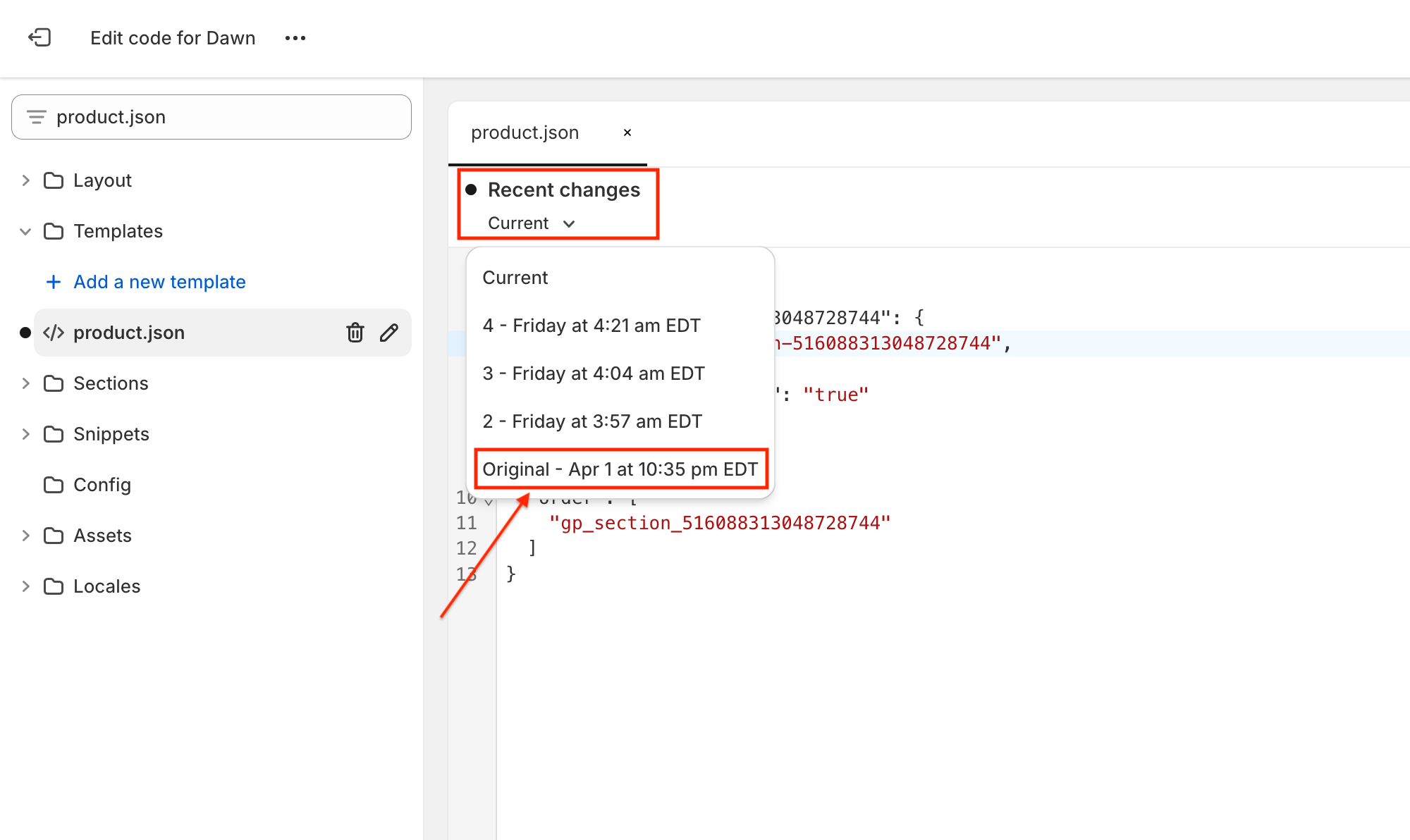
Task: Select the trash icon beside product.json
Action: (355, 333)
